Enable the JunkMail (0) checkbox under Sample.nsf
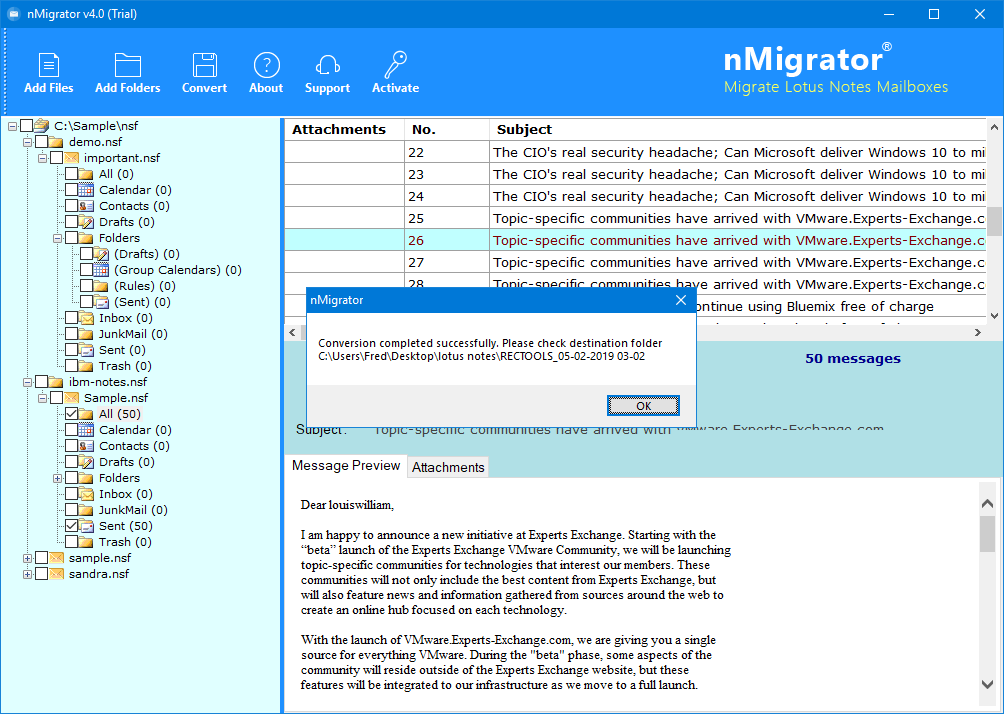Viewport: 1004px width, 714px height. click(x=71, y=510)
